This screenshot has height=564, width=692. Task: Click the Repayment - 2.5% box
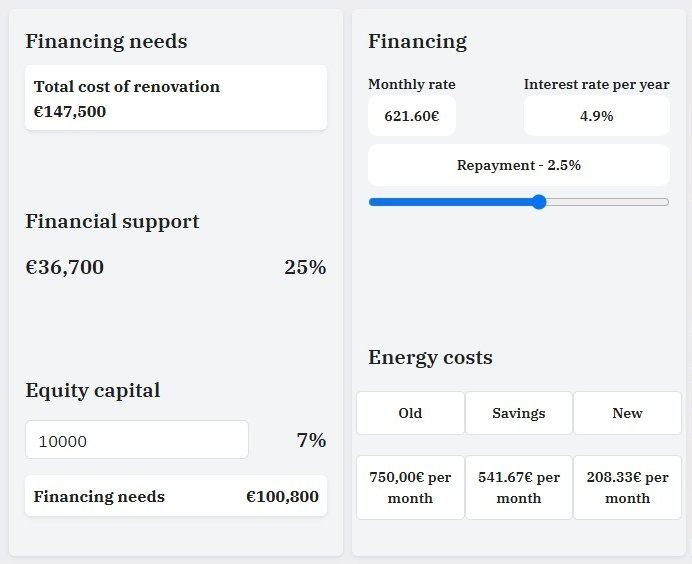[x=519, y=165]
